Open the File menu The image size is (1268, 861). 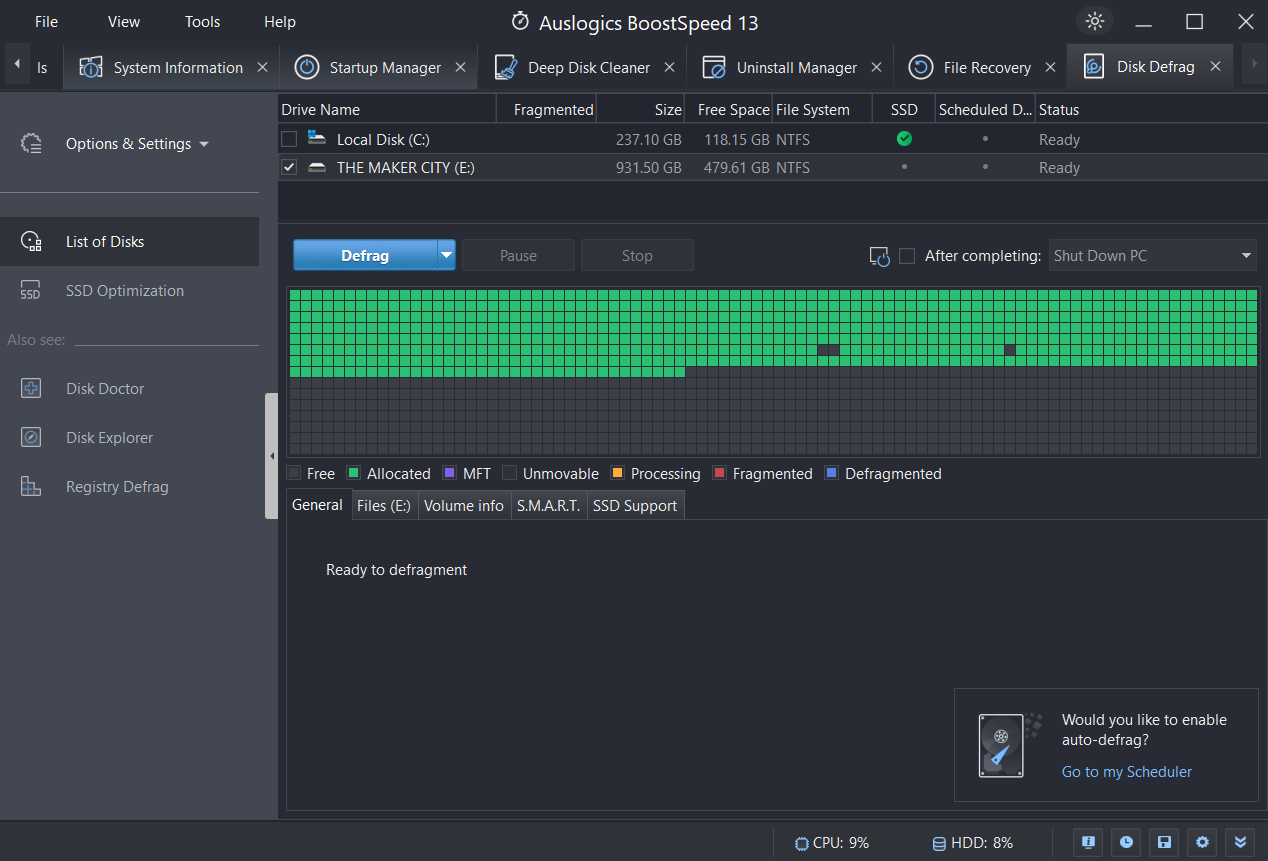(46, 21)
